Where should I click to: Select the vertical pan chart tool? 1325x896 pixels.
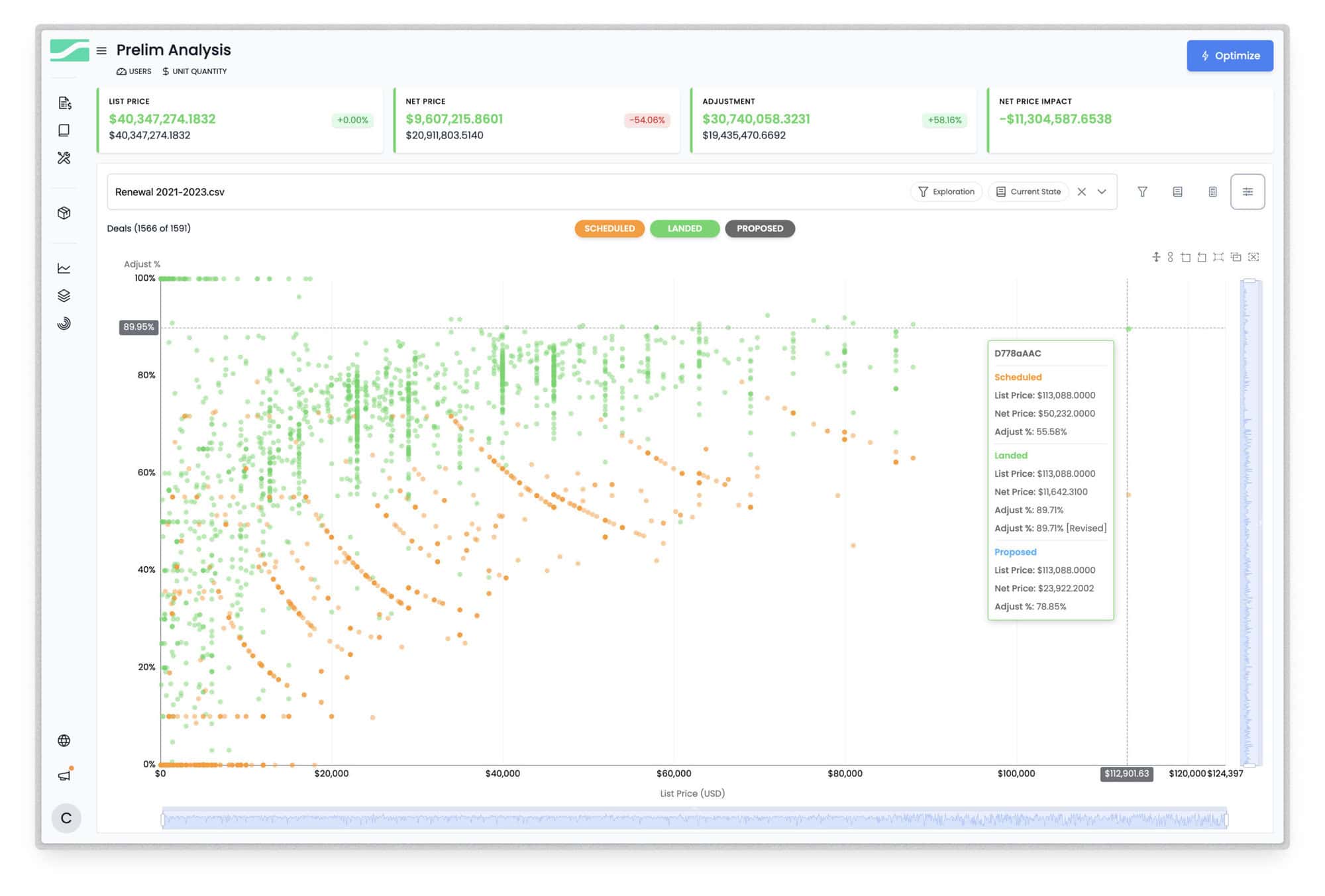(x=1156, y=257)
